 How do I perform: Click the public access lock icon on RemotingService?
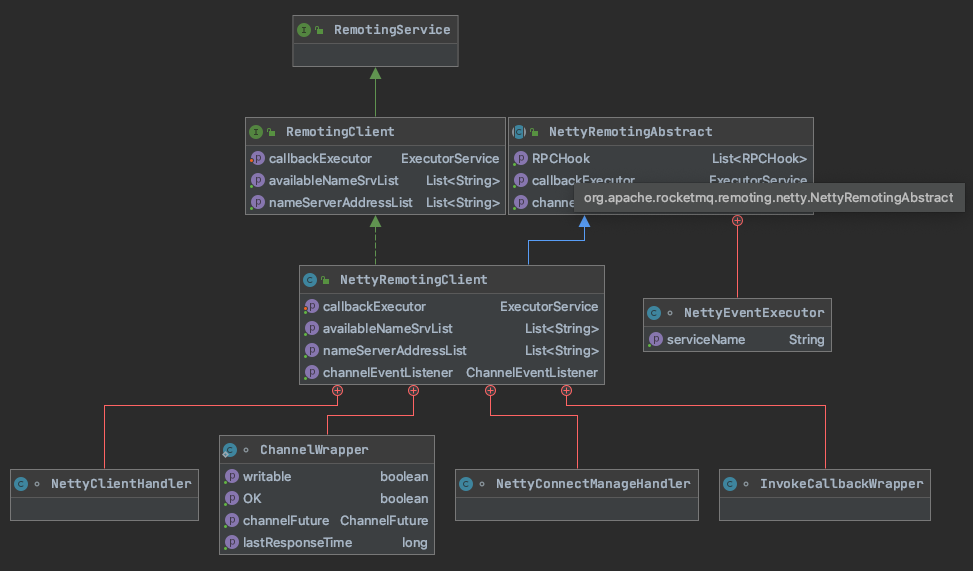click(319, 30)
